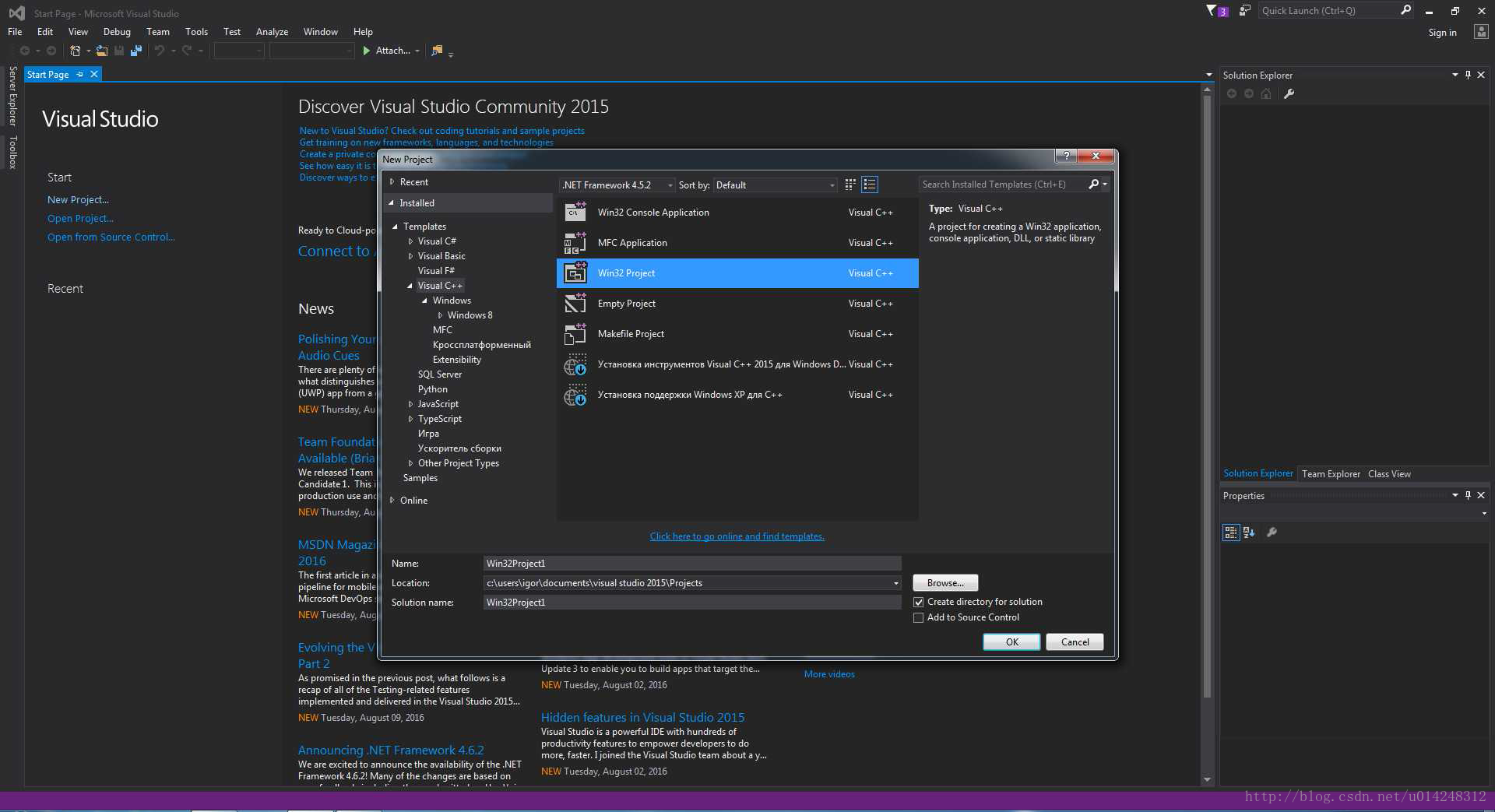Viewport: 1495px width, 812px height.
Task: Expand the Windows 8 tree node
Action: tap(440, 315)
